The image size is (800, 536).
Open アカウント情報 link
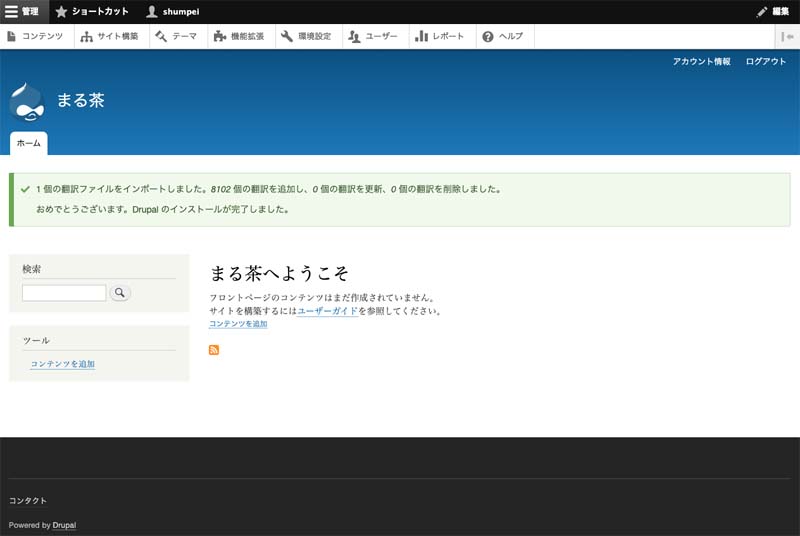[x=702, y=61]
